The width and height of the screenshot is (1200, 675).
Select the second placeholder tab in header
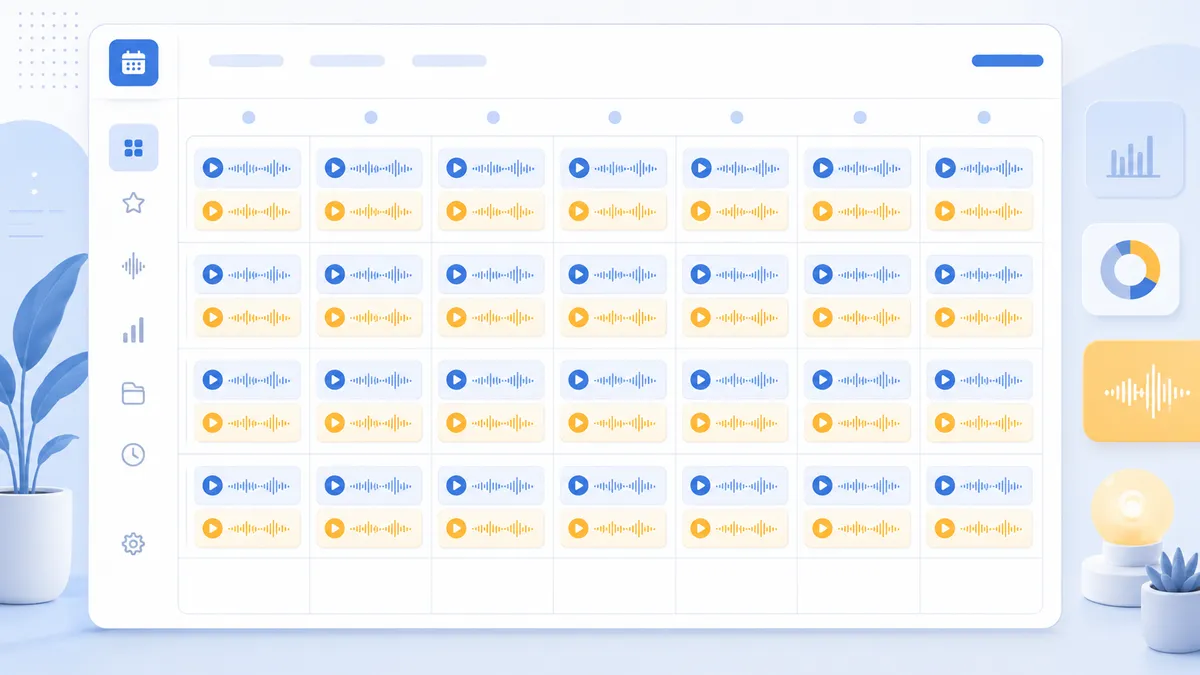[347, 61]
